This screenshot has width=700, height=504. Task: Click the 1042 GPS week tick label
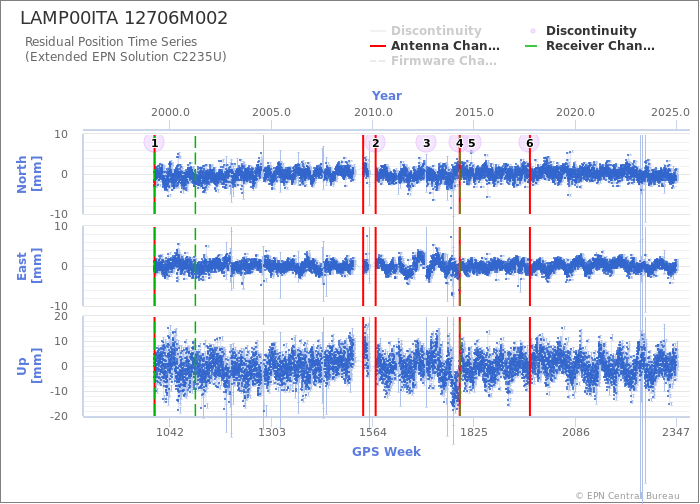coord(170,432)
